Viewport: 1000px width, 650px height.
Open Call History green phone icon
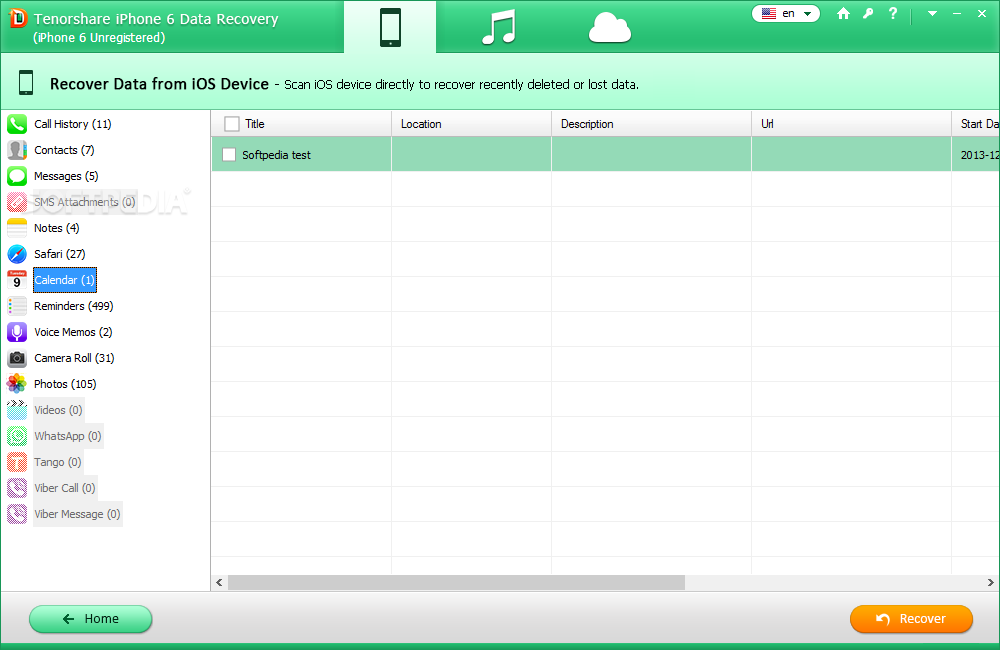(x=17, y=124)
